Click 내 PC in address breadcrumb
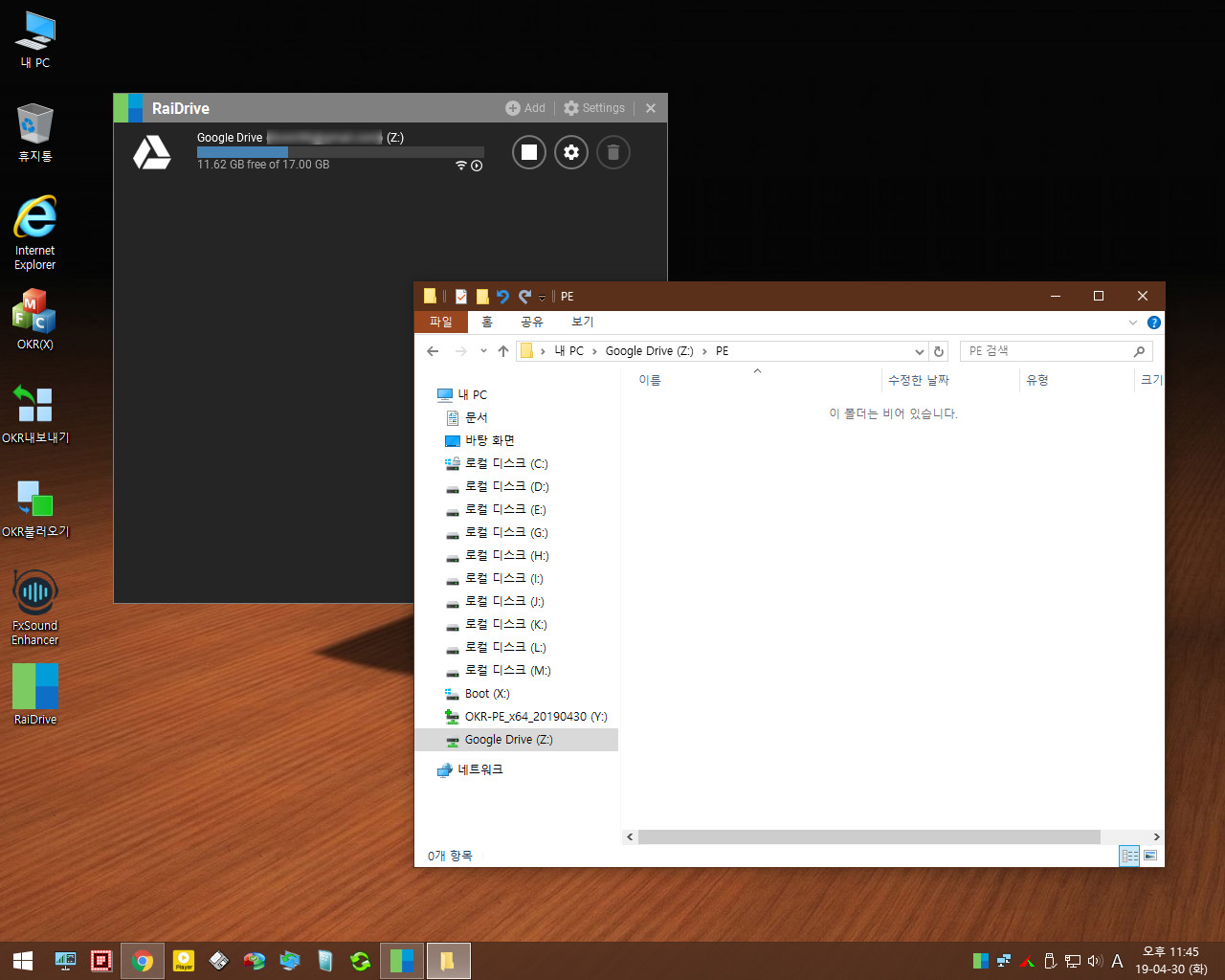The height and width of the screenshot is (980, 1225). click(x=568, y=351)
